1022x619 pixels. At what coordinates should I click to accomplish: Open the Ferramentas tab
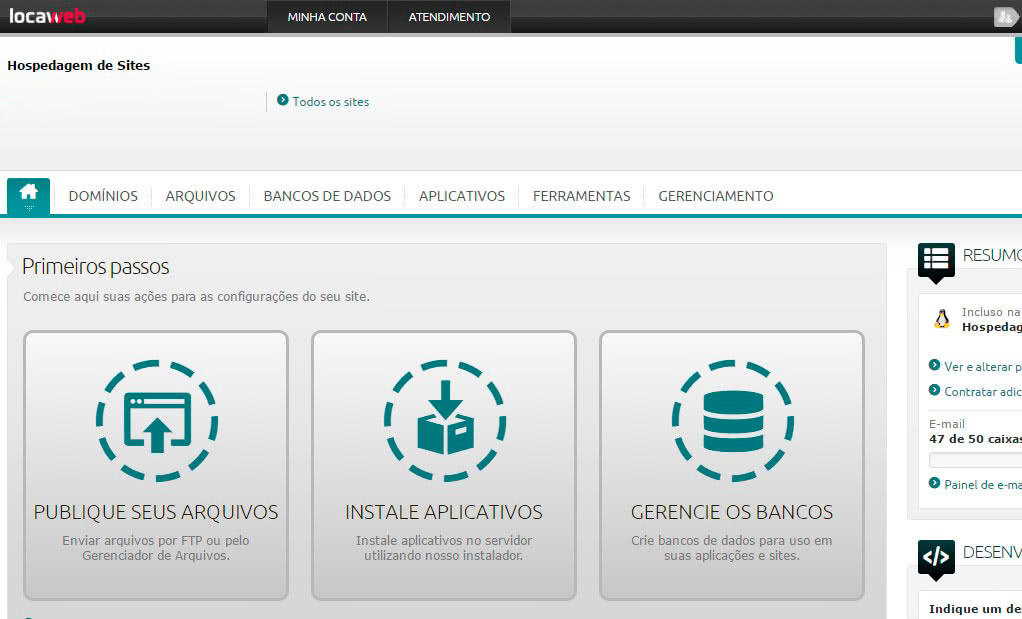click(581, 196)
